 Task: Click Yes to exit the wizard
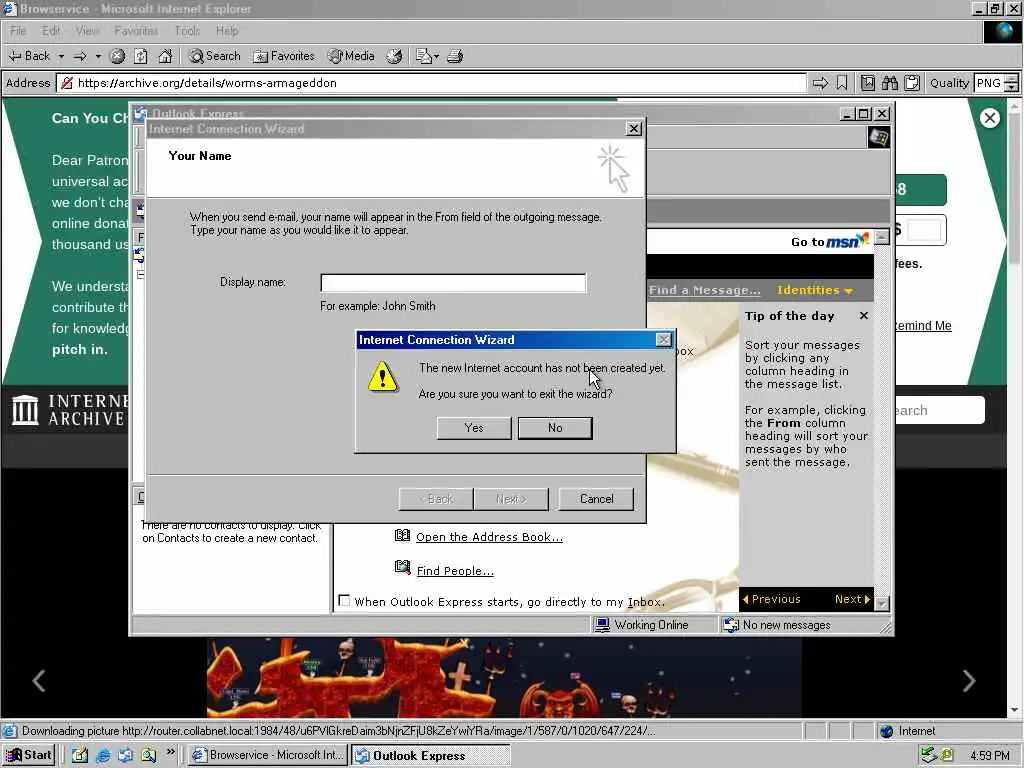[474, 428]
